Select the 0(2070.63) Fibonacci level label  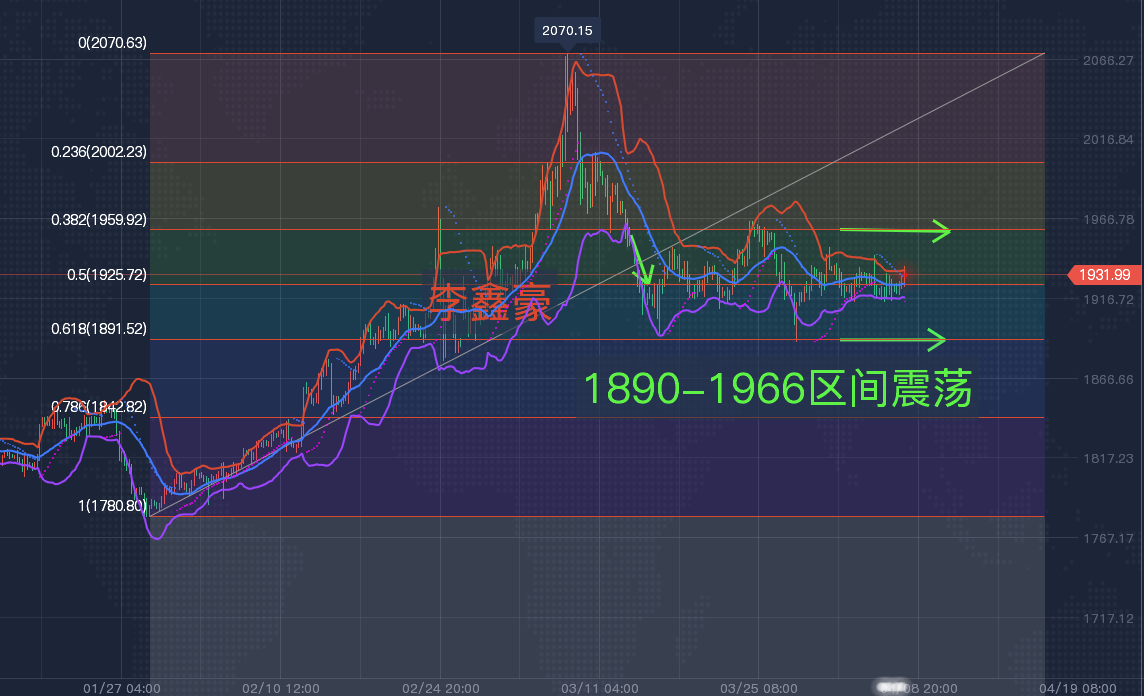[99, 43]
